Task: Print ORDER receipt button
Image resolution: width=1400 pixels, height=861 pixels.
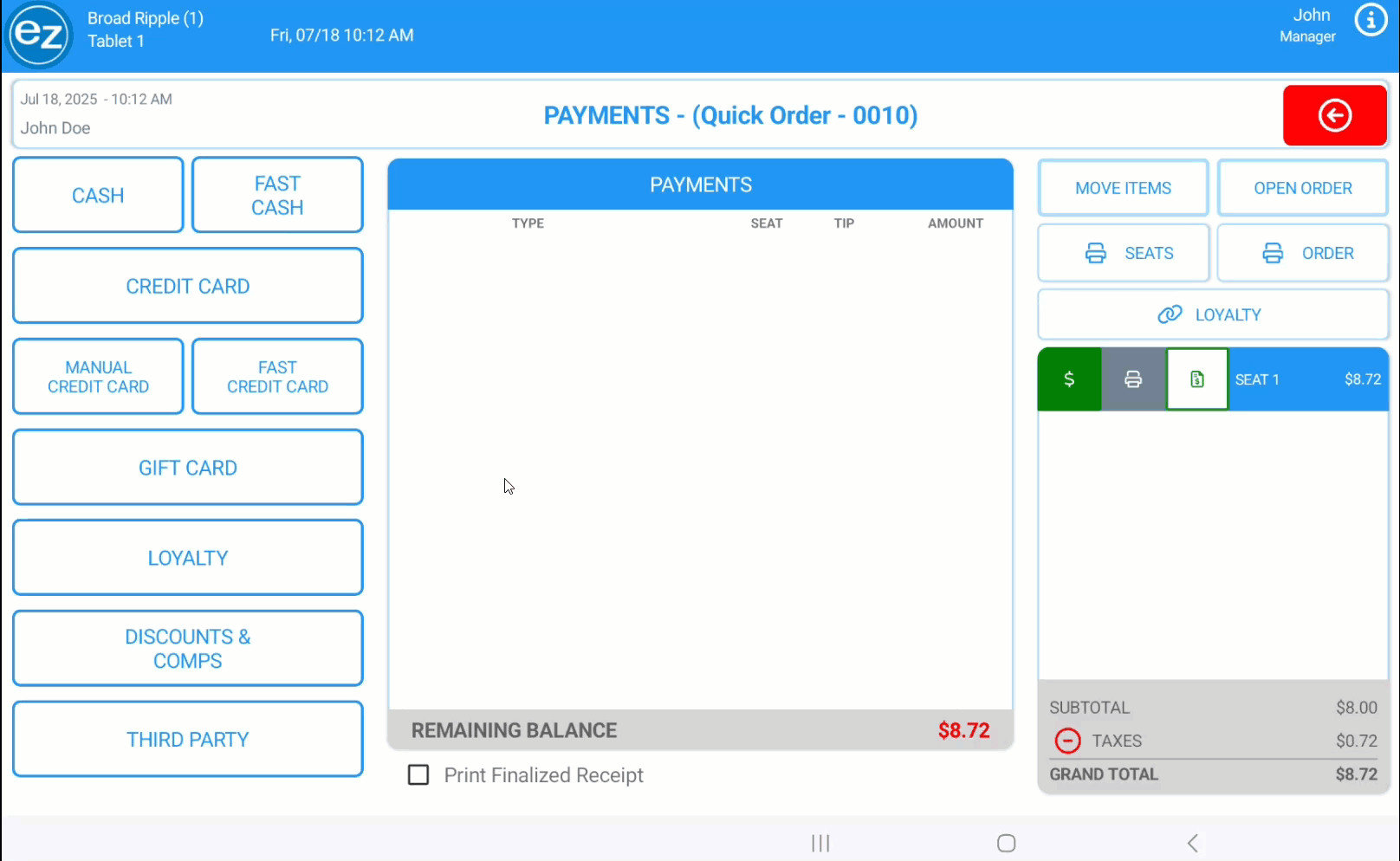Action: pyautogui.click(x=1303, y=253)
